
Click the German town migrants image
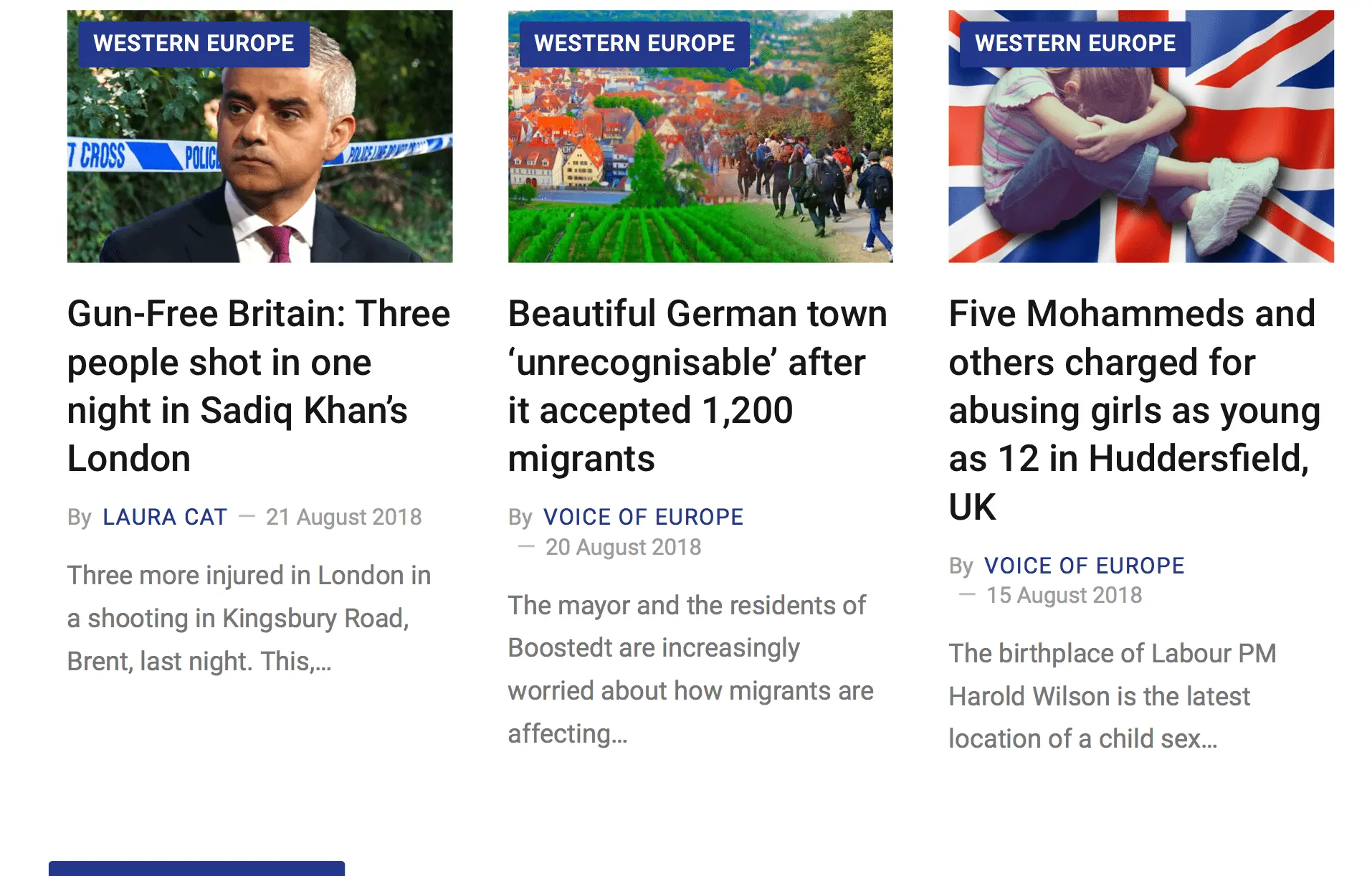pos(700,165)
